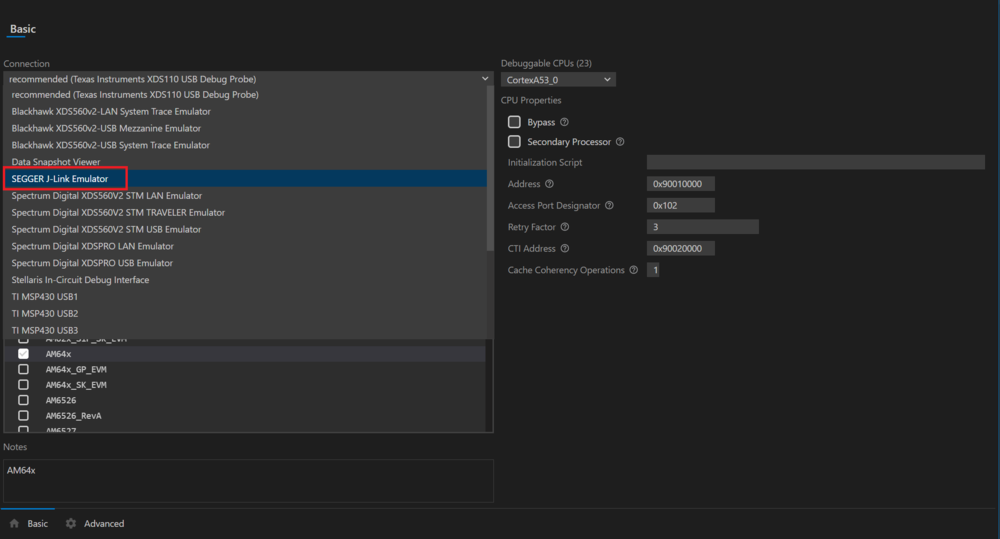Image resolution: width=1000 pixels, height=539 pixels.
Task: Click the CTI Address field 0x90020000
Action: click(x=680, y=249)
